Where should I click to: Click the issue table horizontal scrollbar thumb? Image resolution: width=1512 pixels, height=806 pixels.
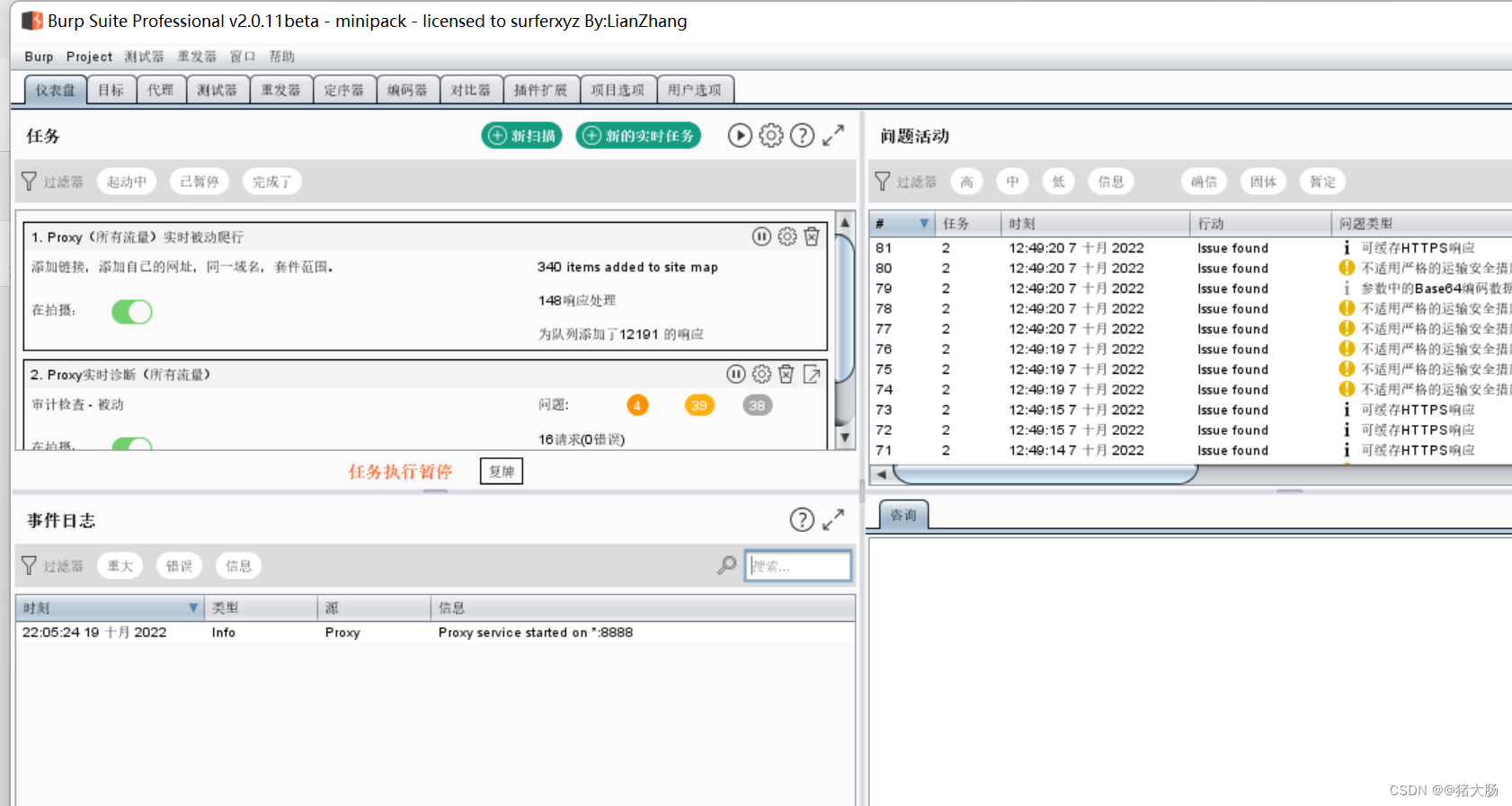(1045, 474)
